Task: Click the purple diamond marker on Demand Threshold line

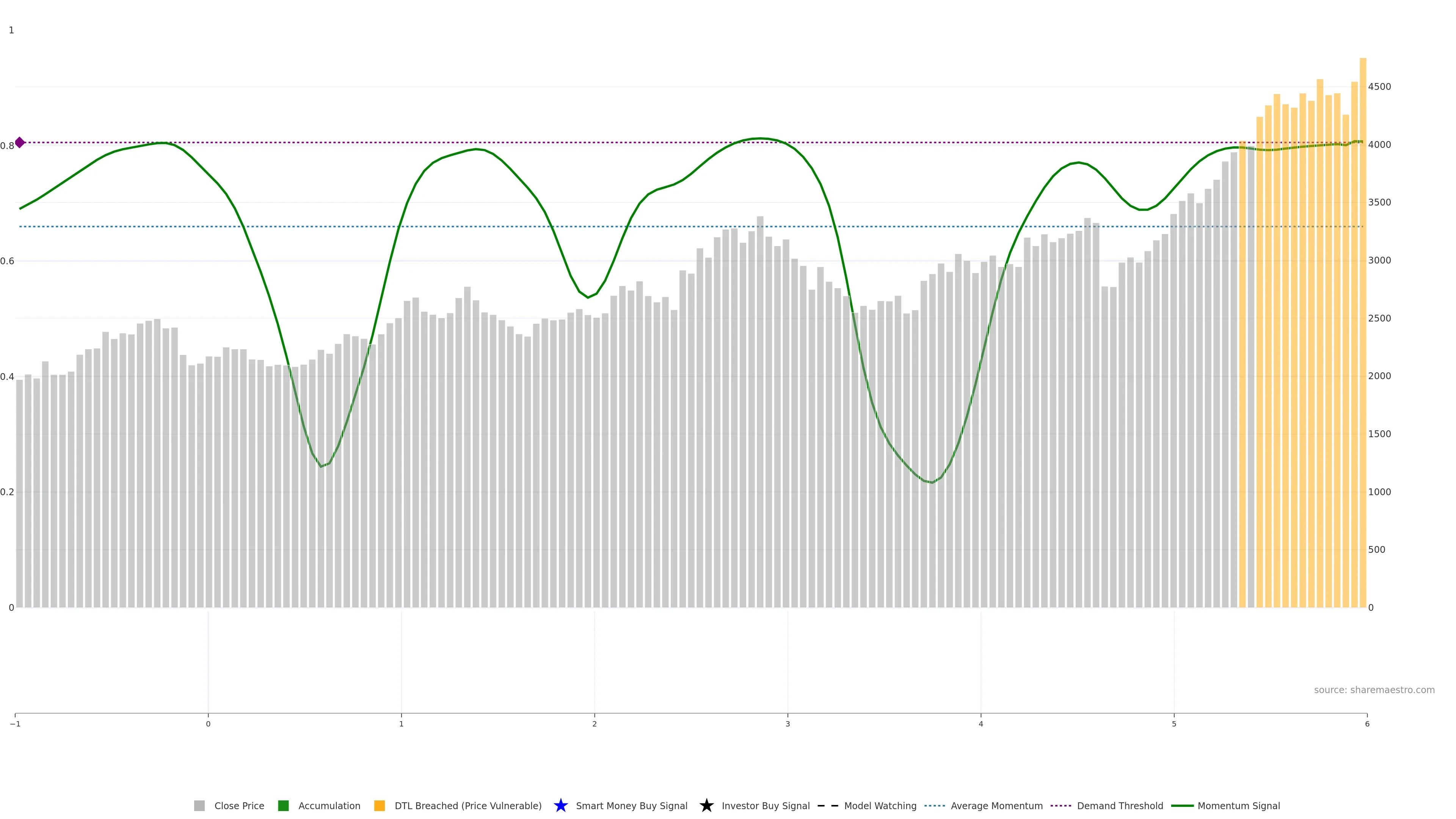Action: click(x=20, y=143)
